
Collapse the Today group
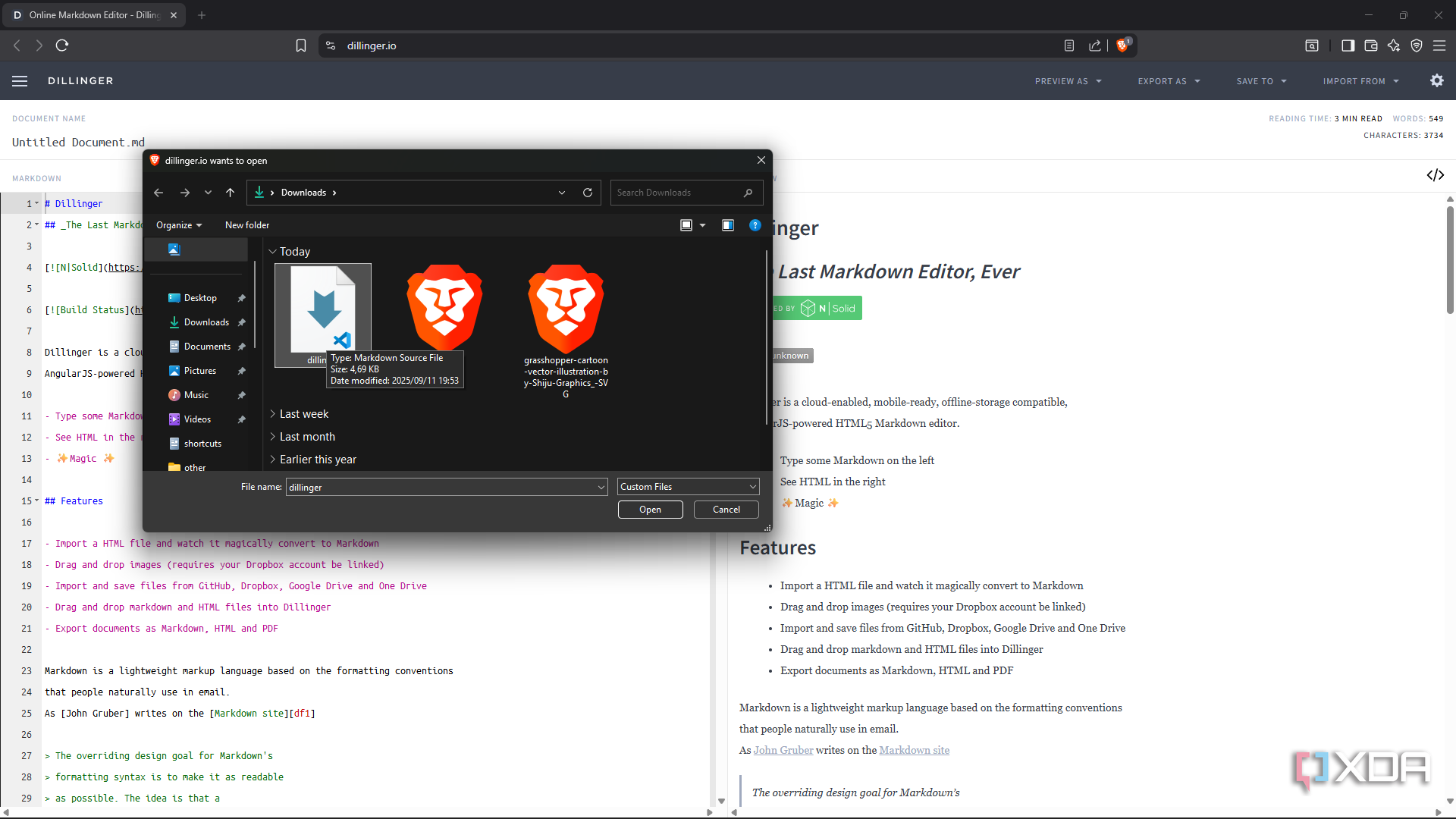pyautogui.click(x=273, y=252)
